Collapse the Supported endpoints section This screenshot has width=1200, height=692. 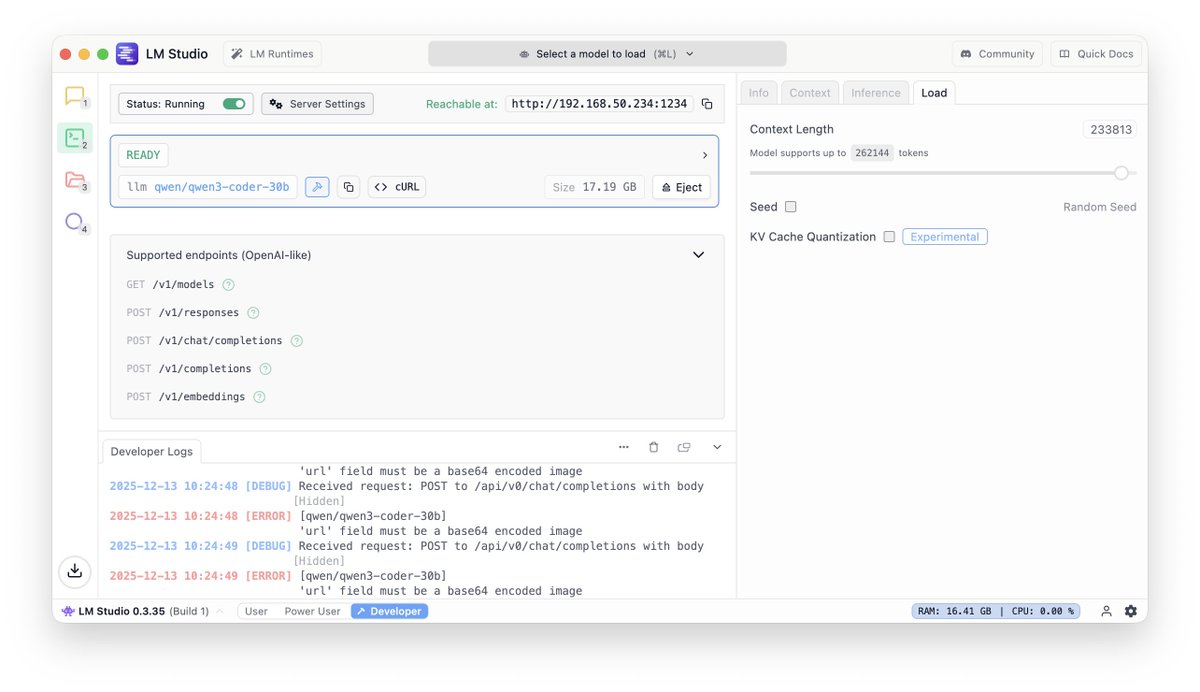pos(699,255)
